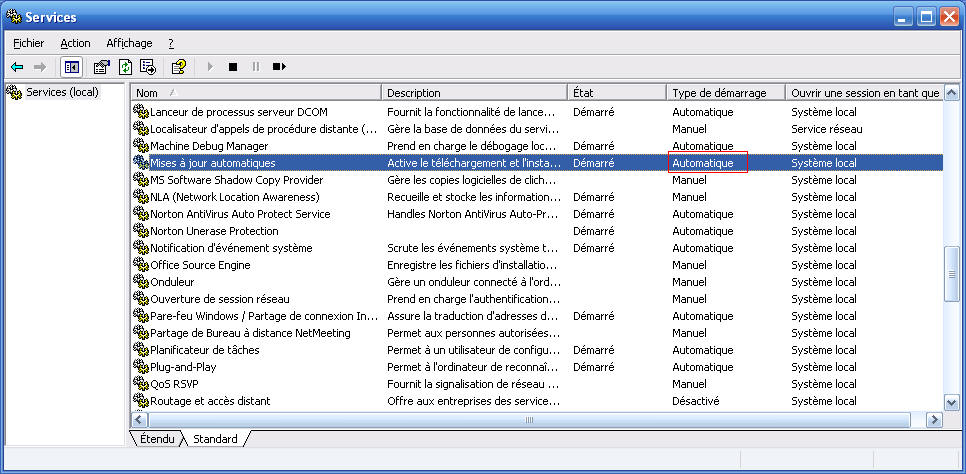
Task: Open the Affichage menu
Action: pyautogui.click(x=129, y=43)
